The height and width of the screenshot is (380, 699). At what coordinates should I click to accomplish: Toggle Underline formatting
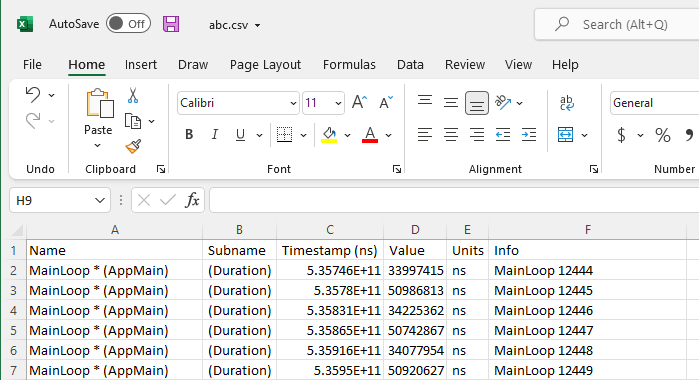click(240, 134)
